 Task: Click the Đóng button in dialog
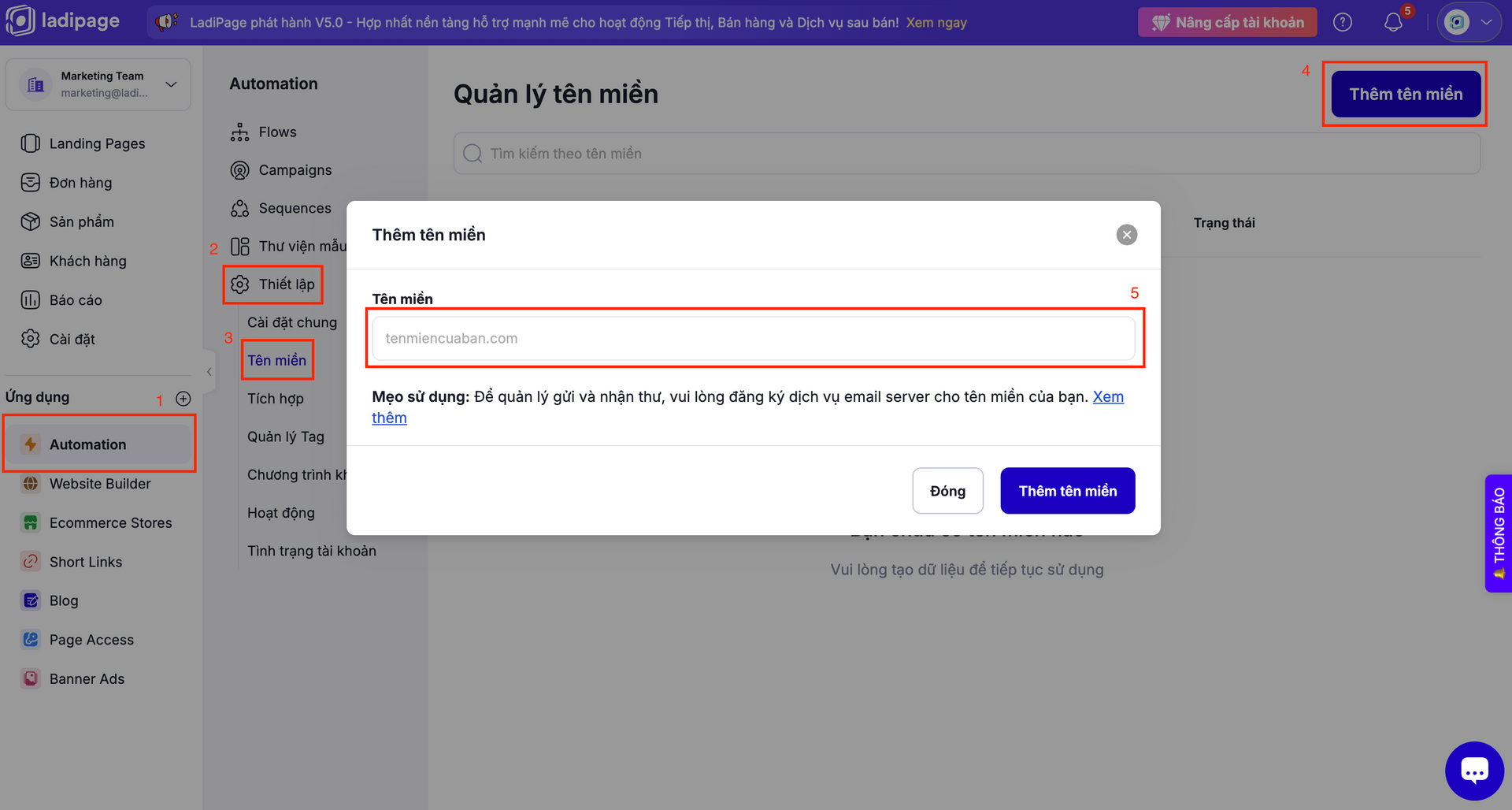point(947,491)
